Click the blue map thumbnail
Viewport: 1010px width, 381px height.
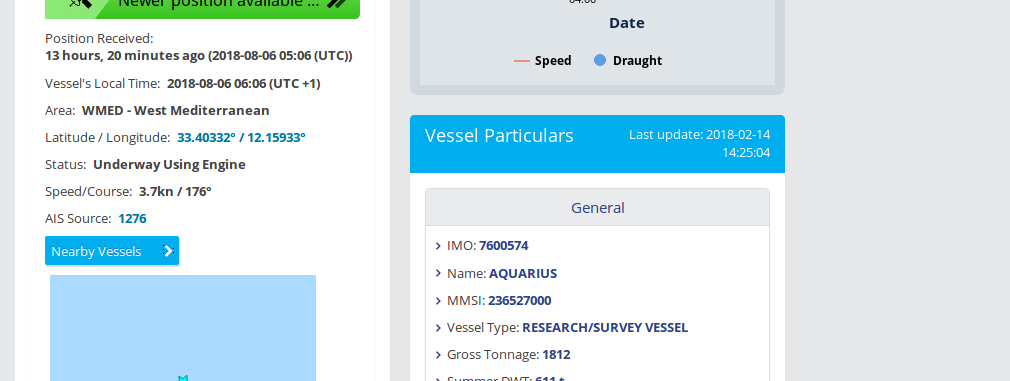[x=183, y=328]
